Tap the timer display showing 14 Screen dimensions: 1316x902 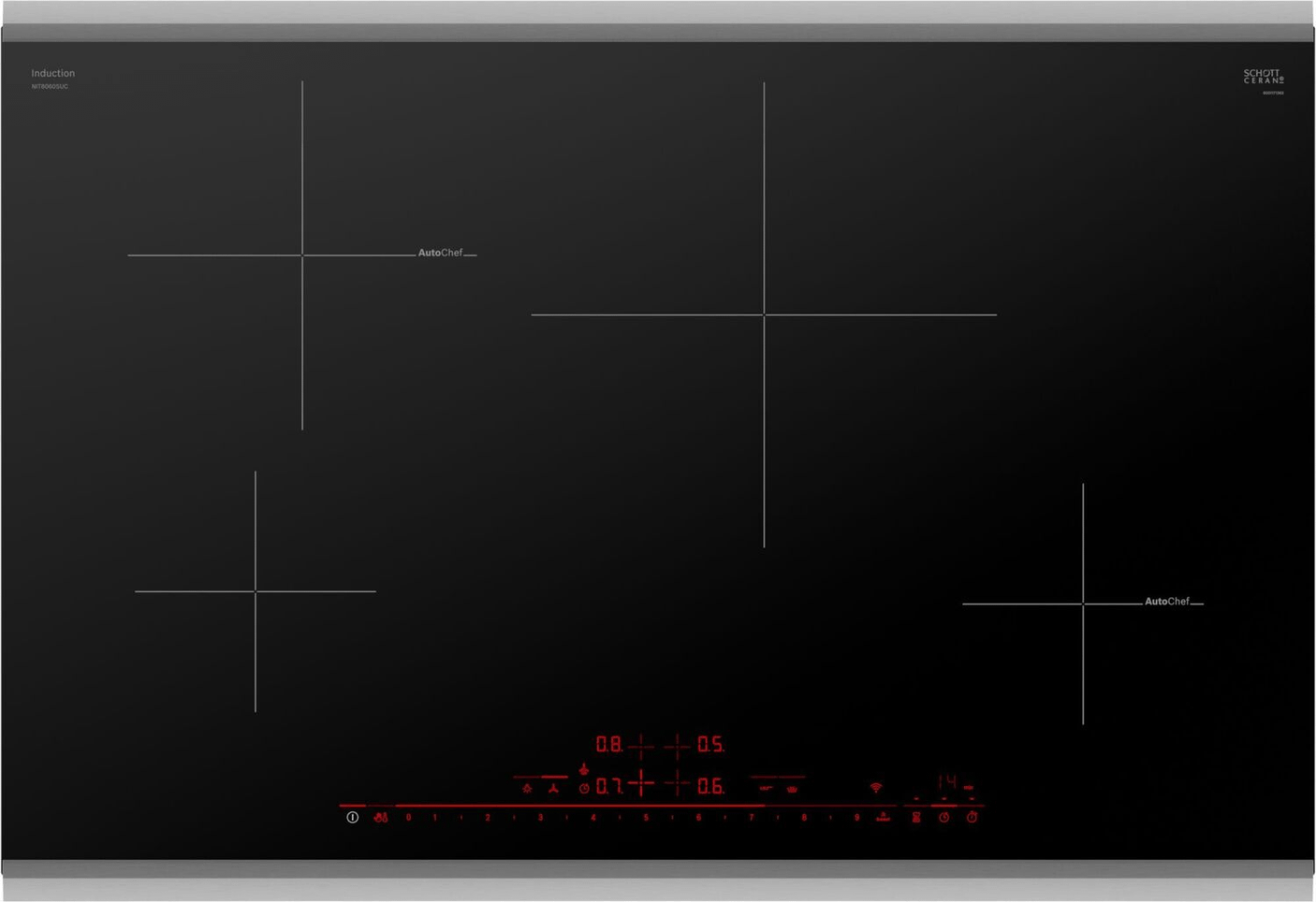pyautogui.click(x=947, y=781)
